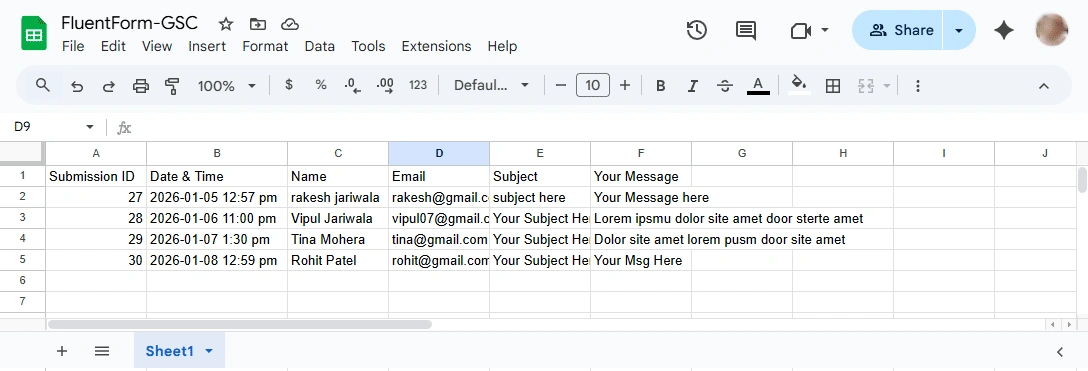The height and width of the screenshot is (371, 1088).
Task: Decrease decimal places
Action: [x=352, y=85]
